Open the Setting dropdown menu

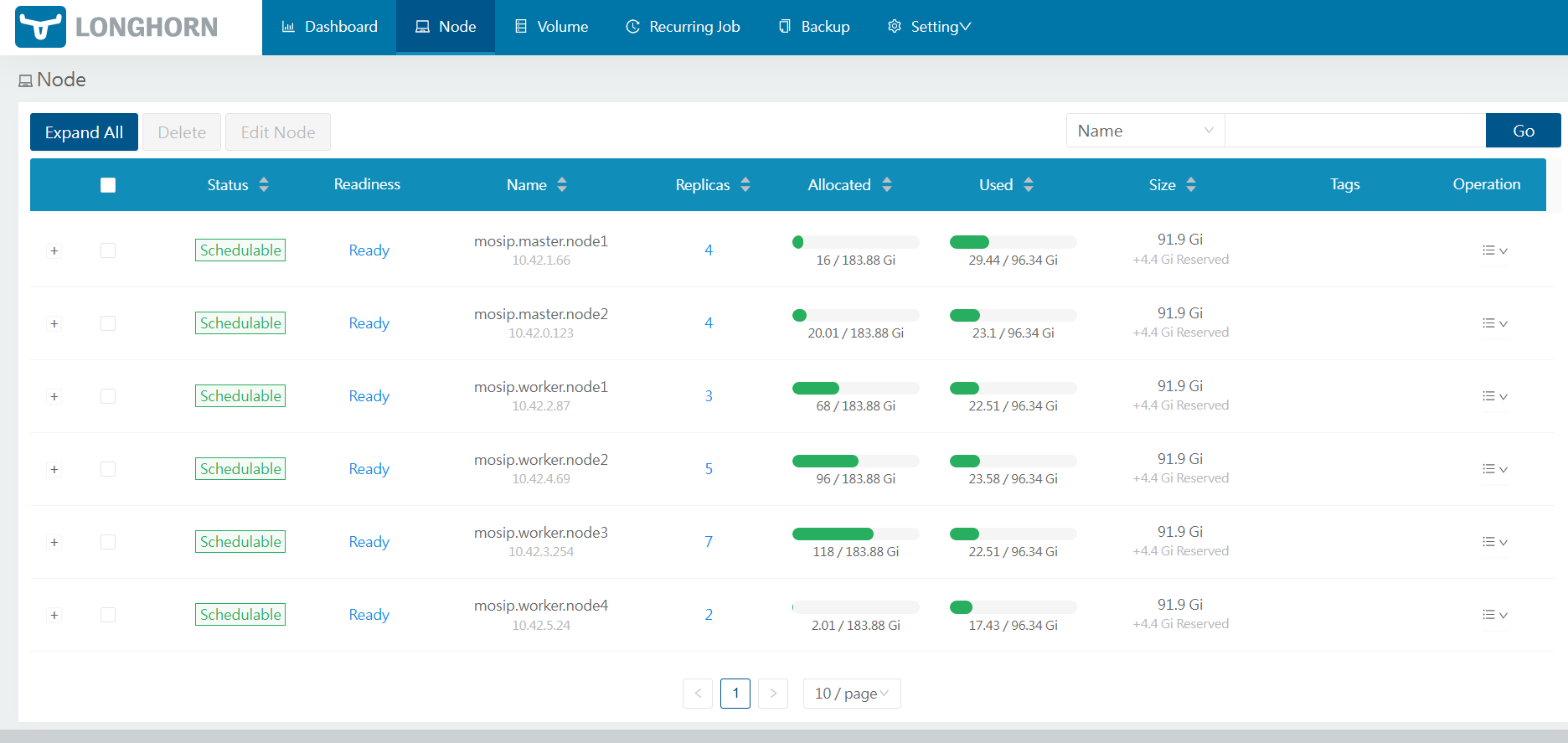pyautogui.click(x=929, y=27)
